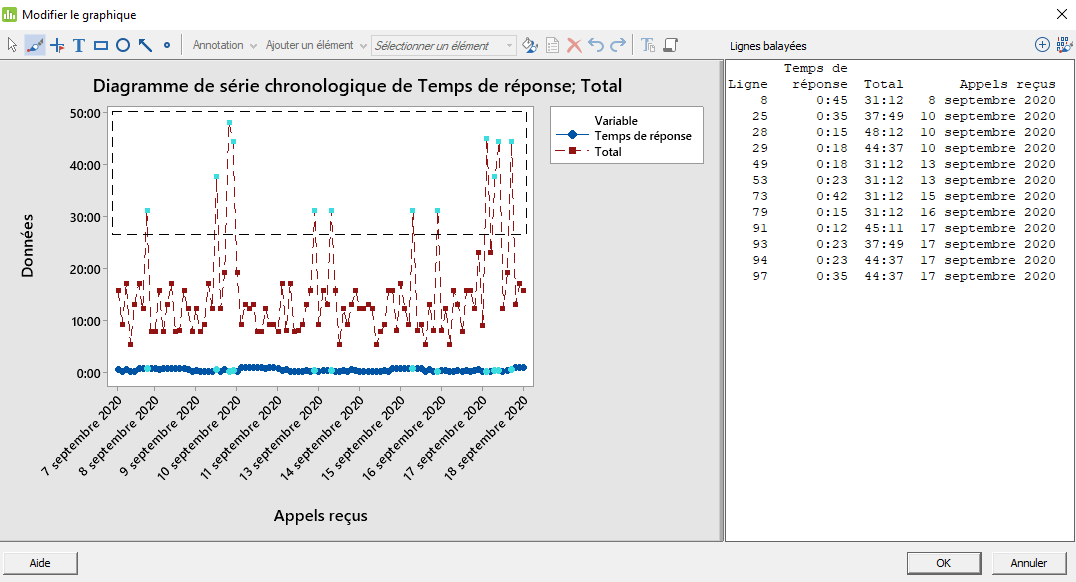1076x582 pixels.
Task: Click the greyed document page icon
Action: point(552,45)
